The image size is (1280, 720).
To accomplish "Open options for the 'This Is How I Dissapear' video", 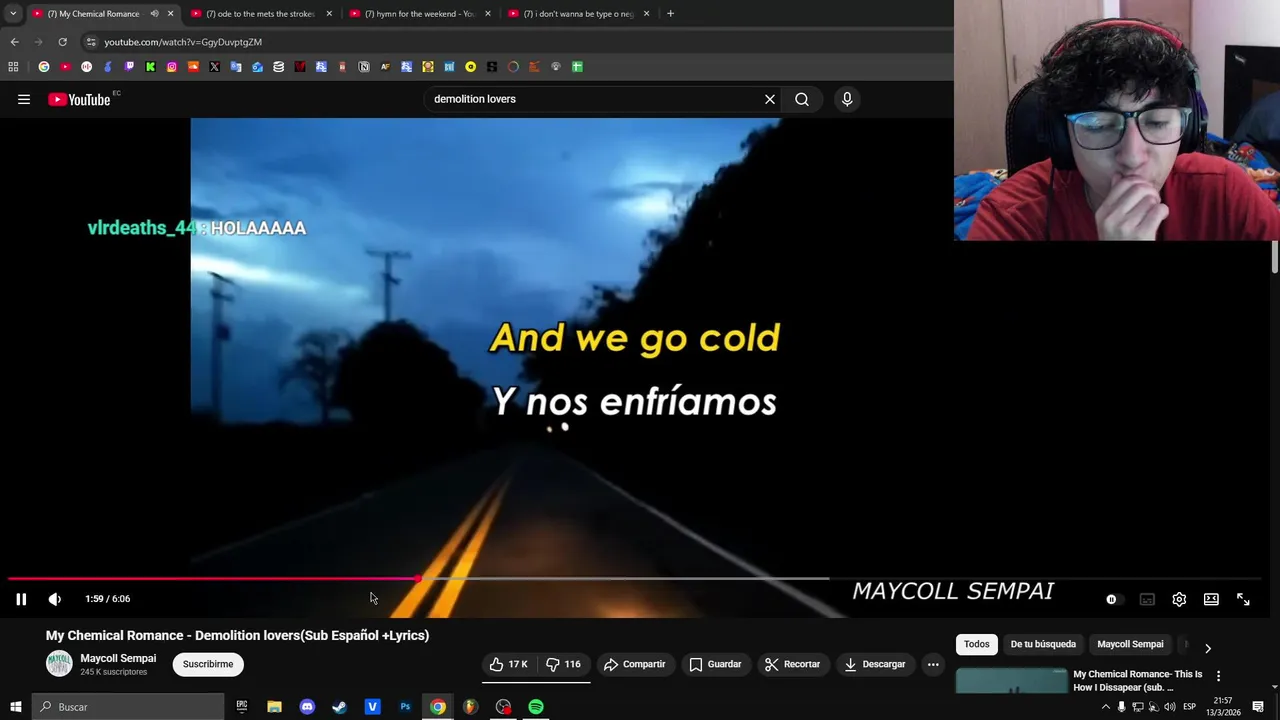I will [1218, 676].
